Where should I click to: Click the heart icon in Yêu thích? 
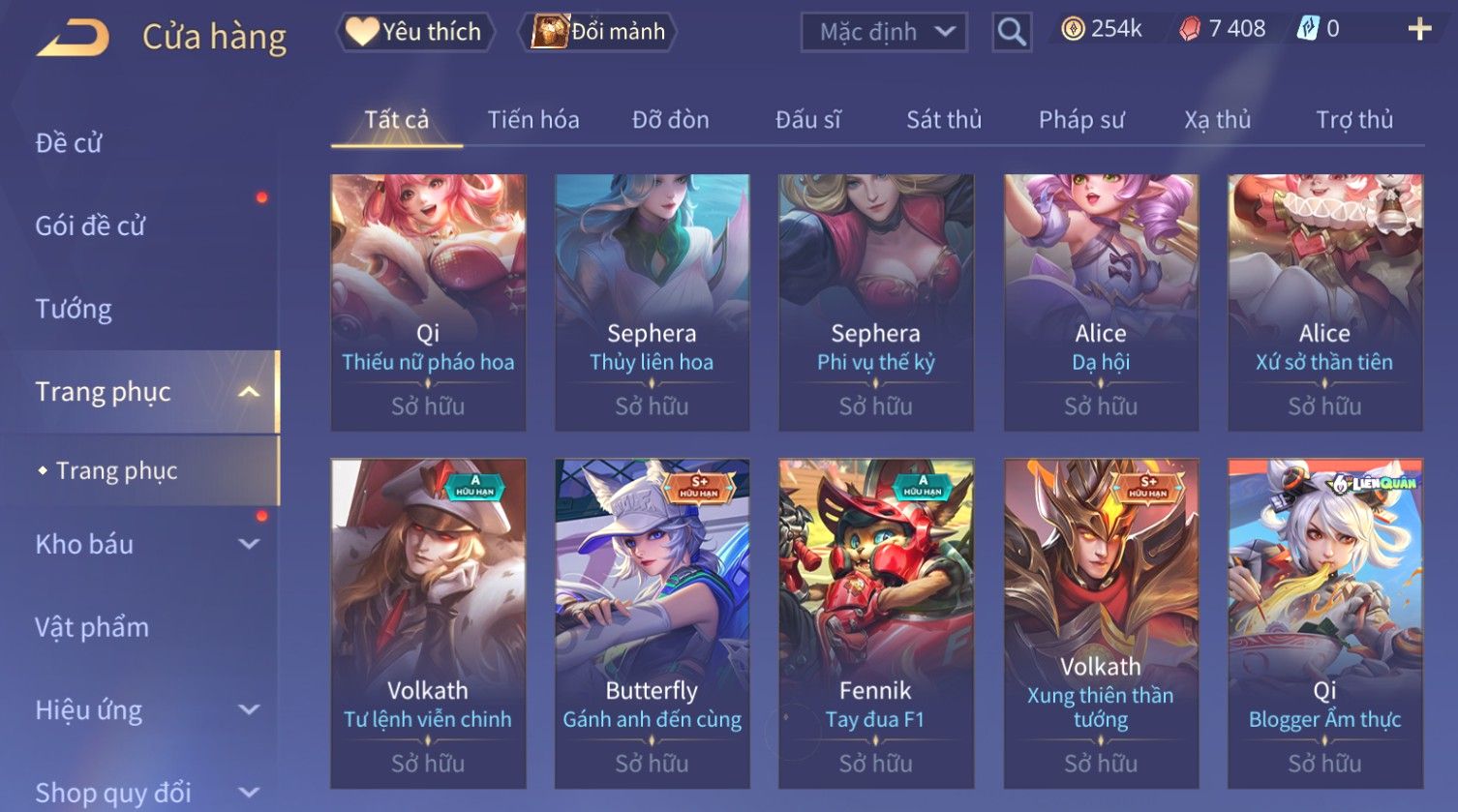pos(362,32)
